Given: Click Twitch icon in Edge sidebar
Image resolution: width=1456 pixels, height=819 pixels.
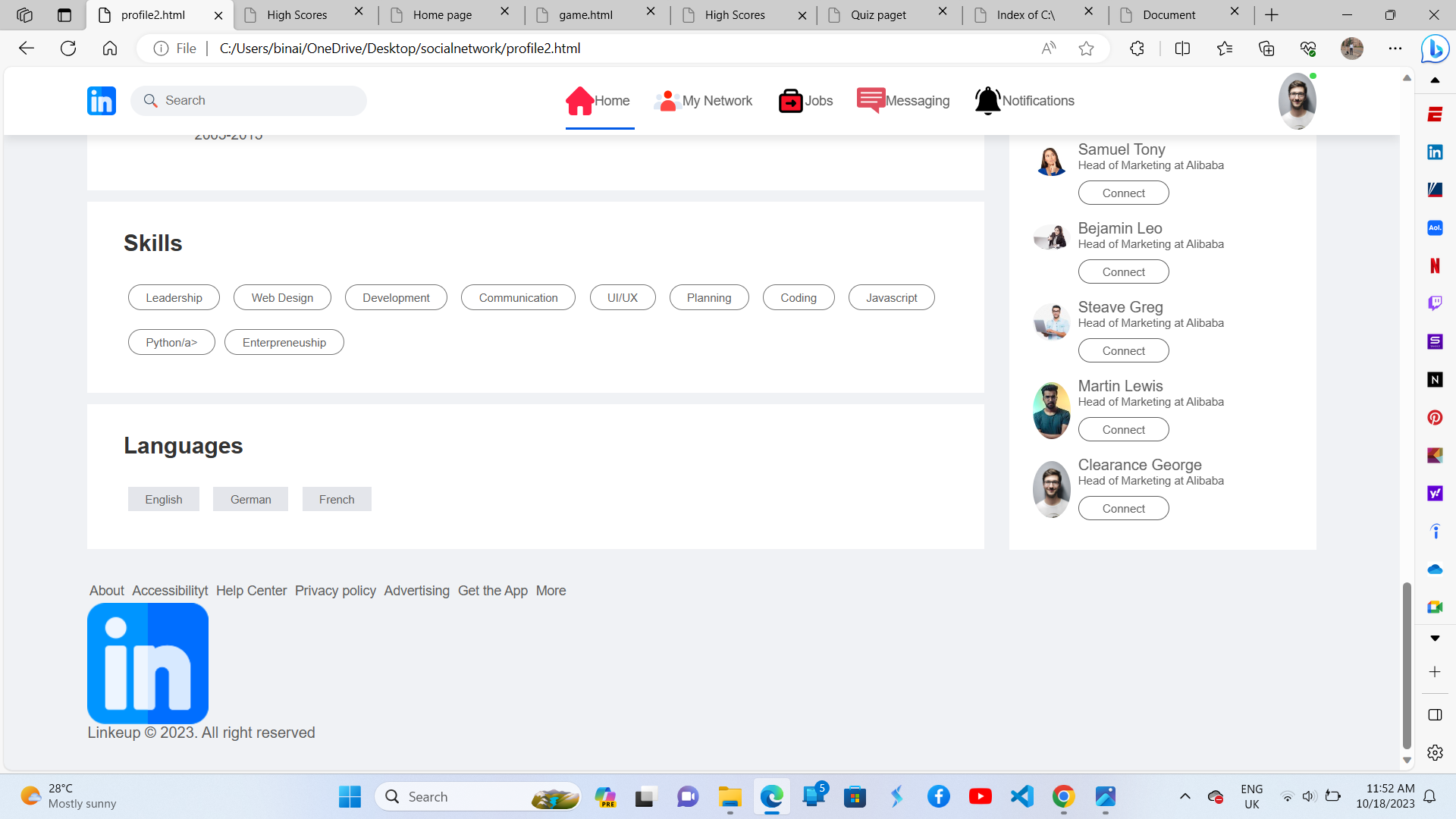Looking at the screenshot, I should coord(1435,303).
